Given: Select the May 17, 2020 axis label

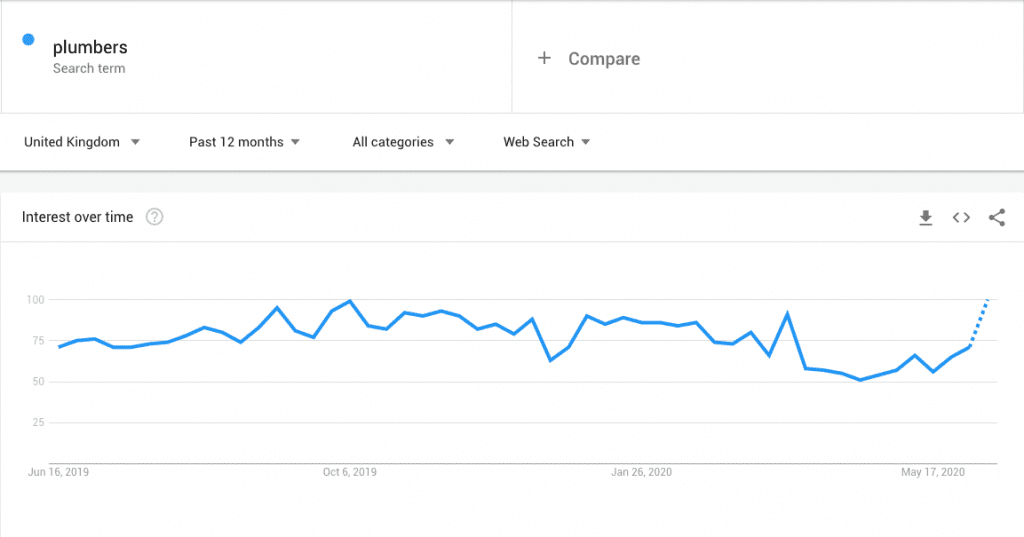Looking at the screenshot, I should pyautogui.click(x=931, y=472).
